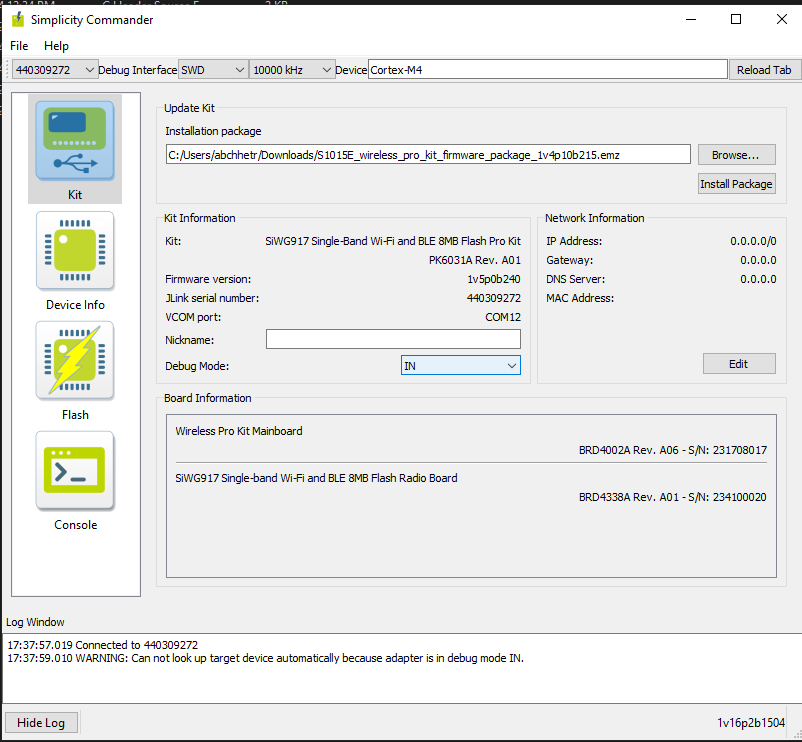The image size is (802, 742).
Task: Click the installation package path field
Action: 427,153
